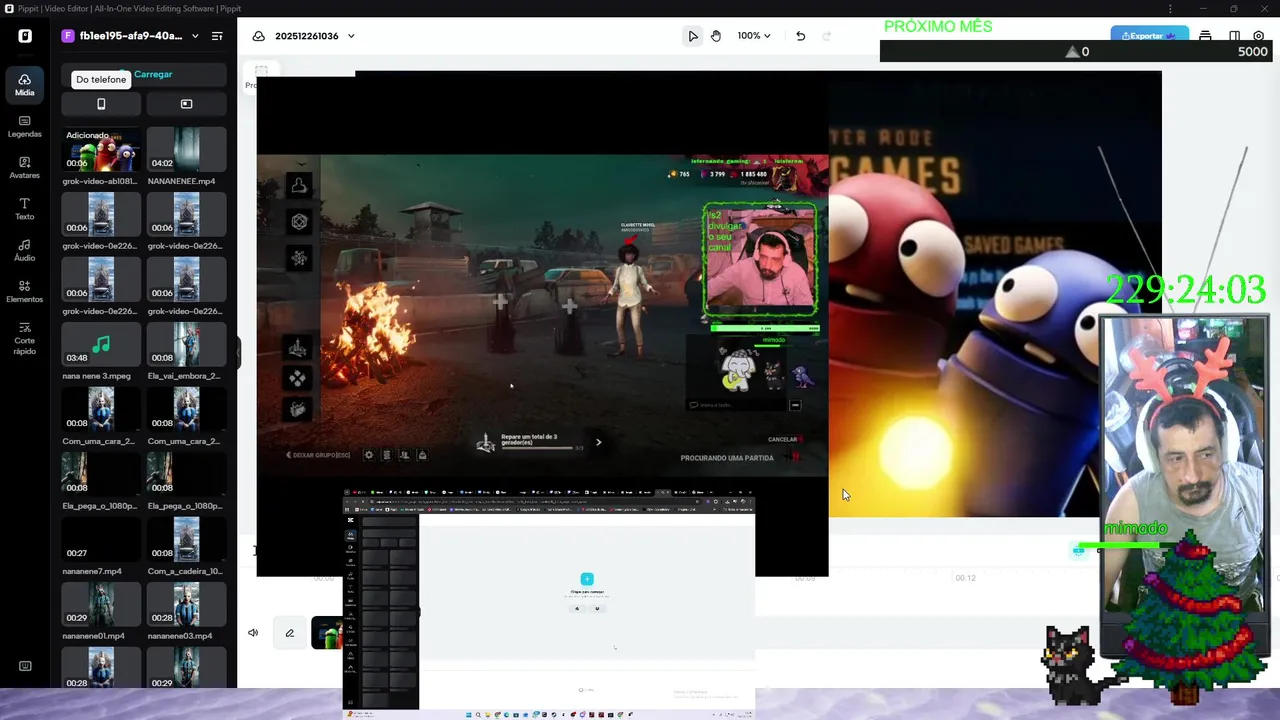The height and width of the screenshot is (720, 1280).
Task: Select Com_a_cadeira_10 video thumbnail
Action: point(186,539)
